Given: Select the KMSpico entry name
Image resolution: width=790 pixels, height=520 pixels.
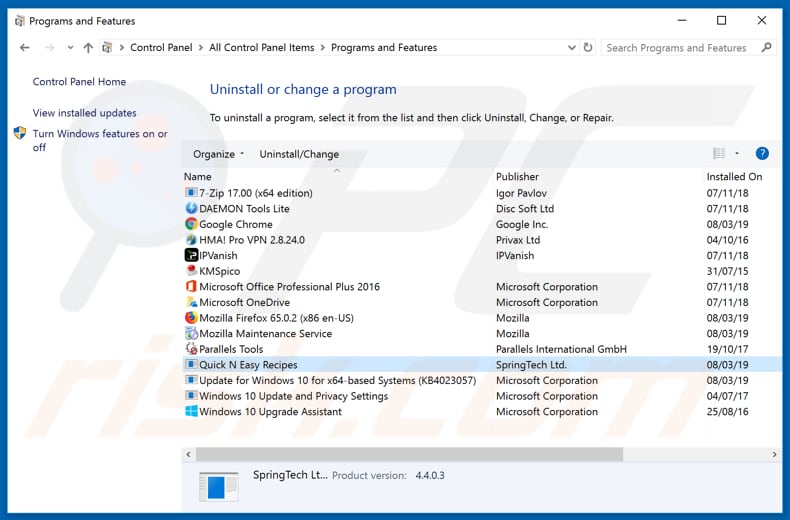Looking at the screenshot, I should pyautogui.click(x=219, y=271).
